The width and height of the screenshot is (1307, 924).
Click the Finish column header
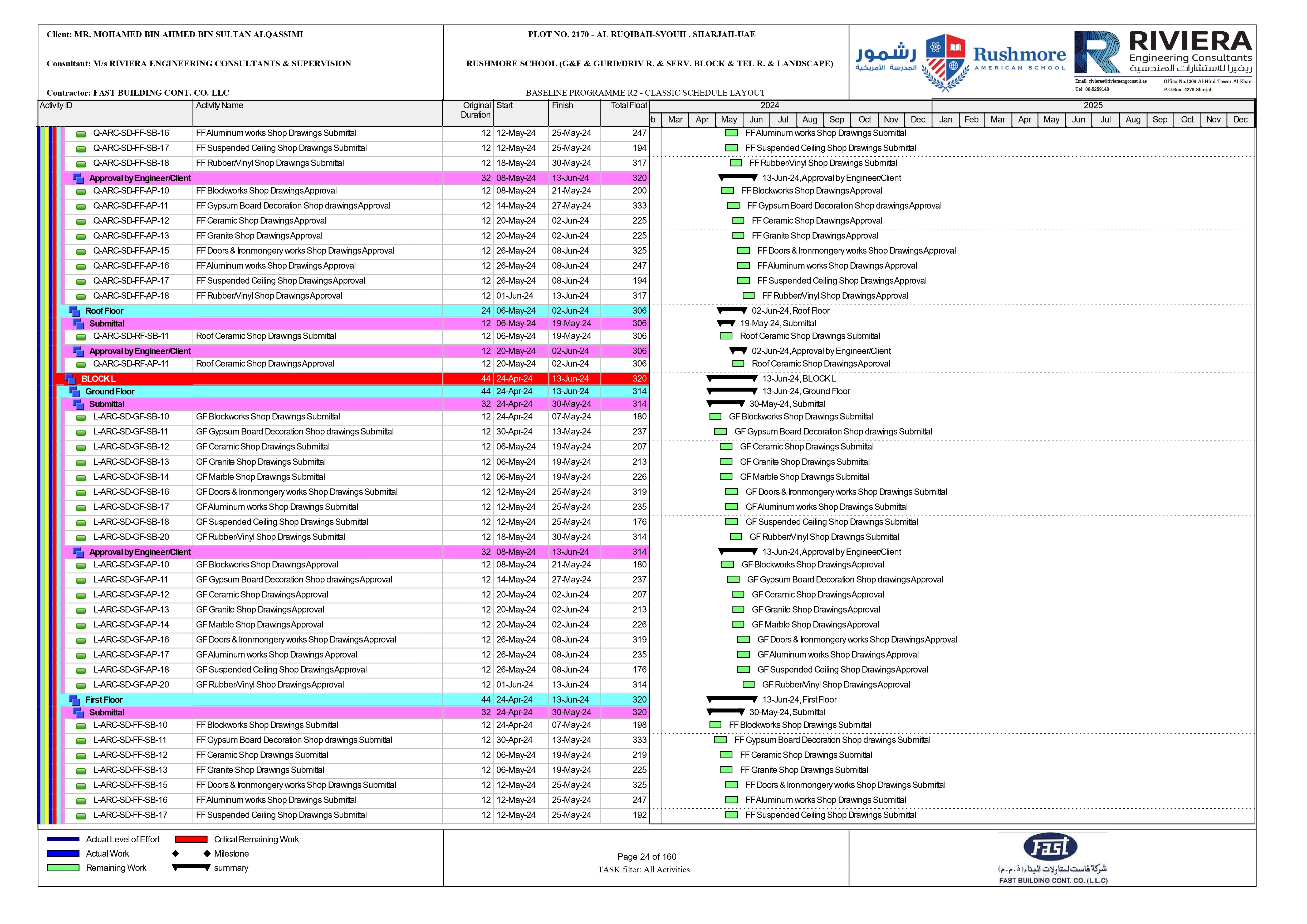click(x=574, y=113)
